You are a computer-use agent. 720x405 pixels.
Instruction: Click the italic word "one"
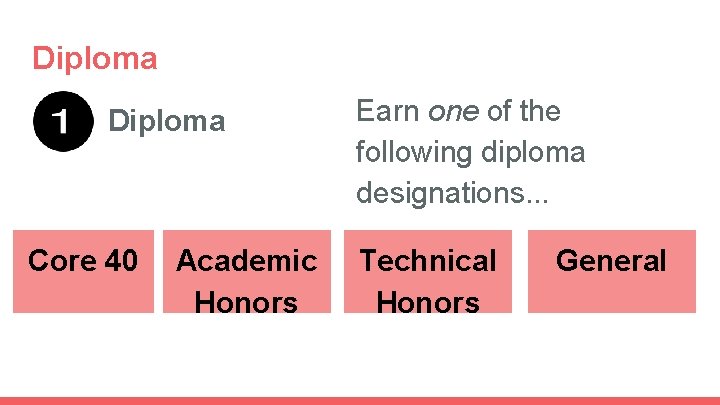453,112
